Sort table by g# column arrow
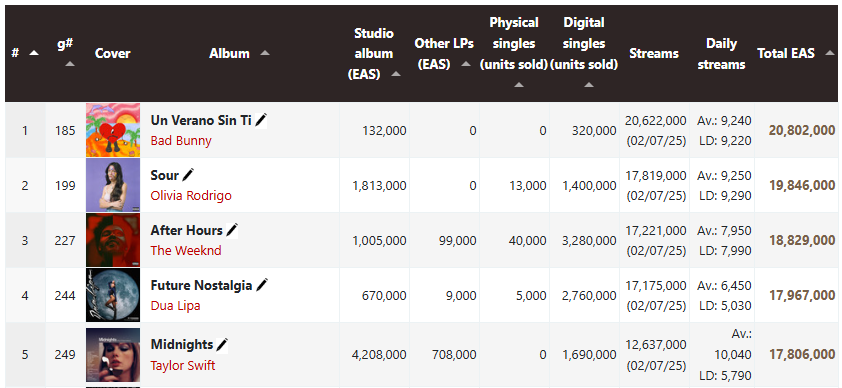The width and height of the screenshot is (842, 388). (x=70, y=64)
